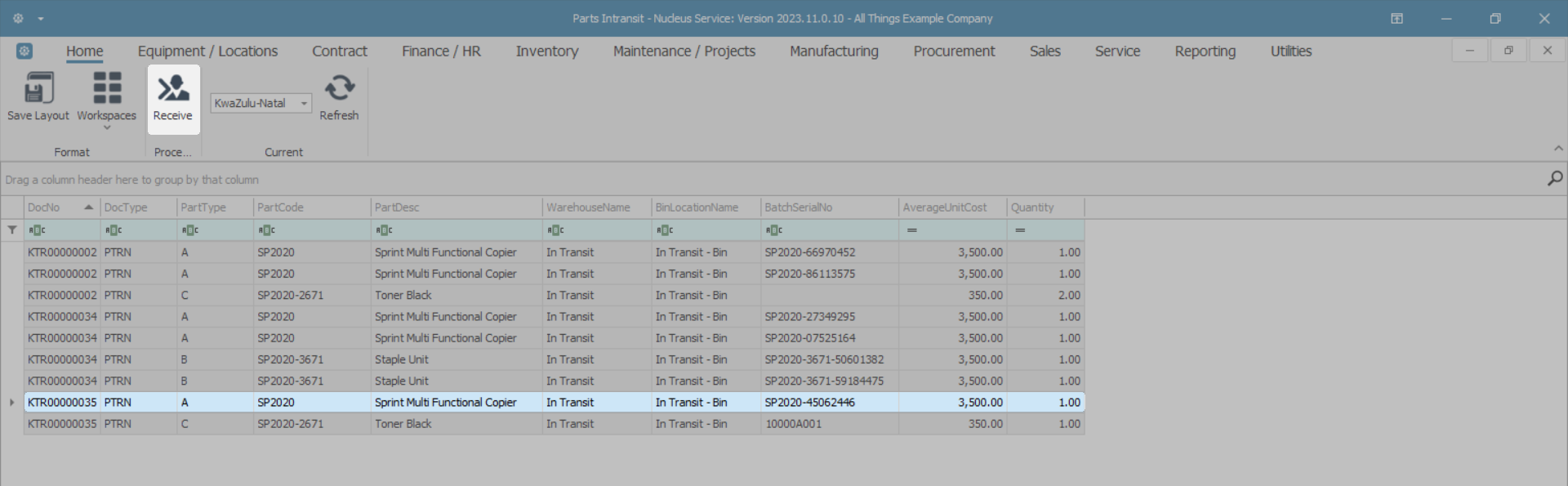Sort by the PartCode column header
Viewport: 1568px width, 486px height.
313,207
